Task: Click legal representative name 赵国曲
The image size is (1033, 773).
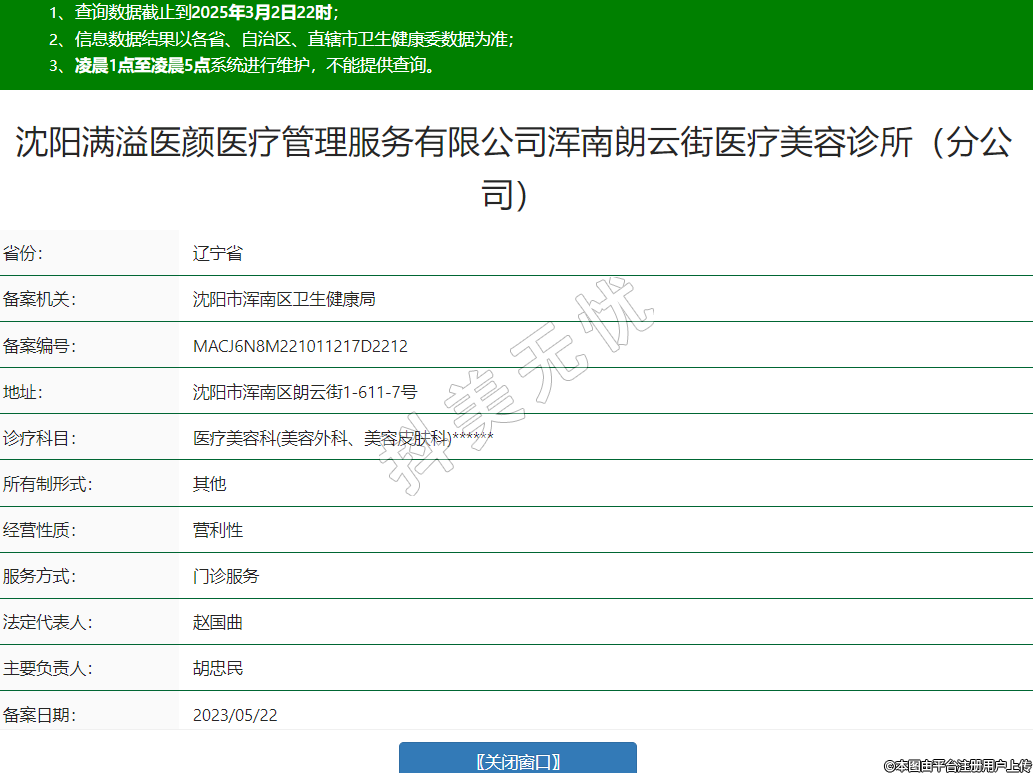Action: 218,623
